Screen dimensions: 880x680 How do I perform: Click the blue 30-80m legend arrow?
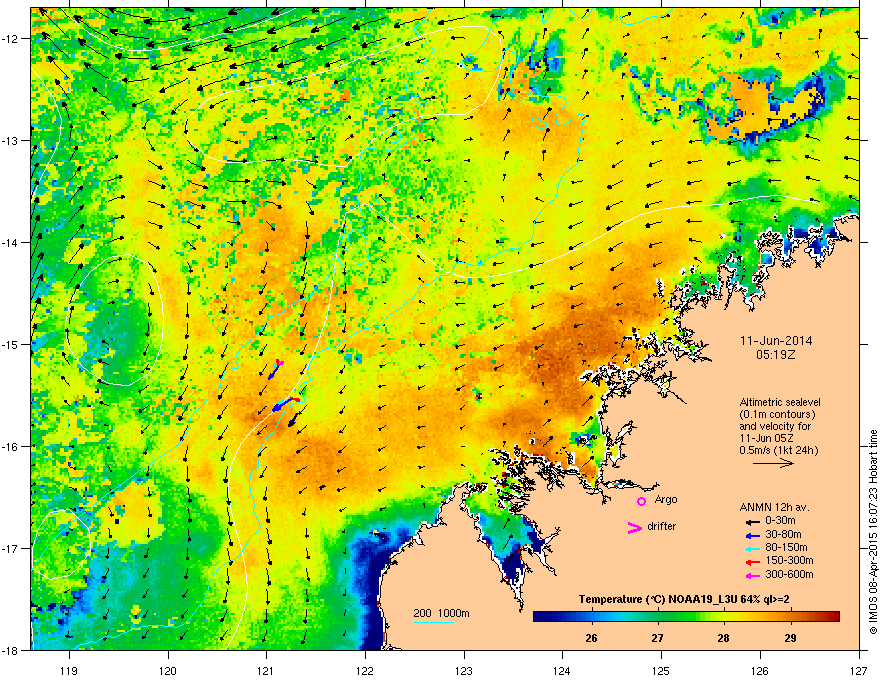click(753, 535)
